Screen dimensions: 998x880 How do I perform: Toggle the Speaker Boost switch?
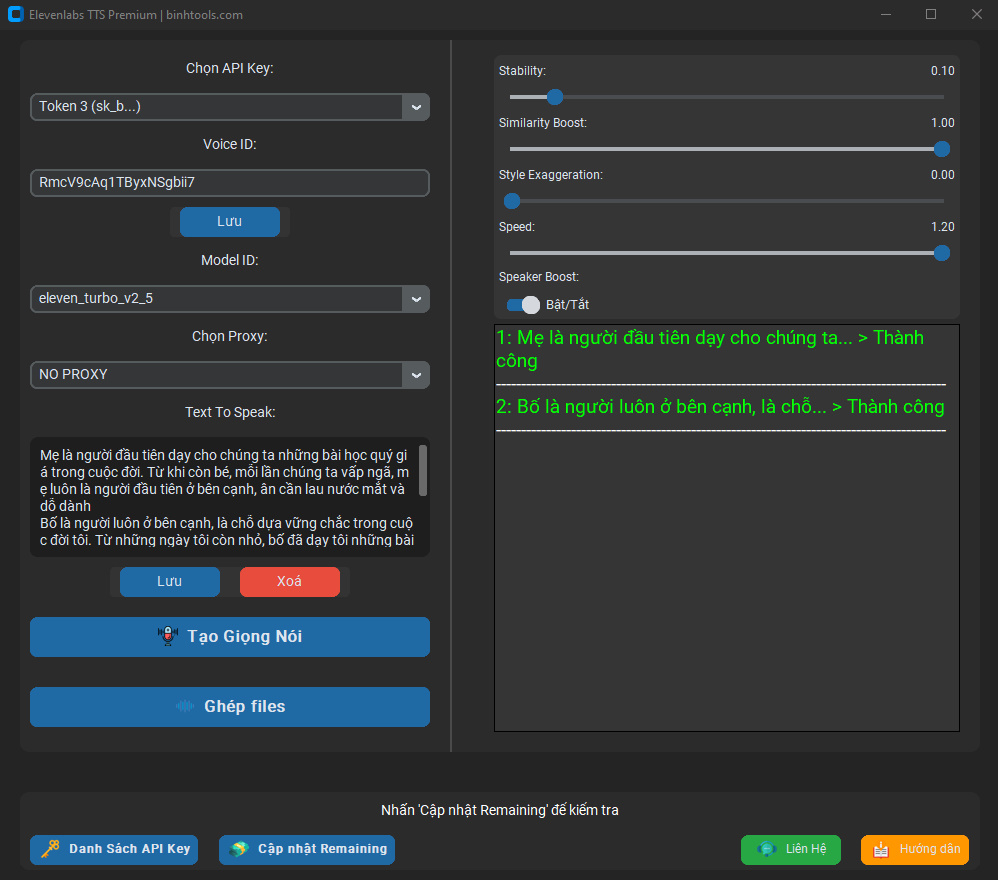[523, 304]
